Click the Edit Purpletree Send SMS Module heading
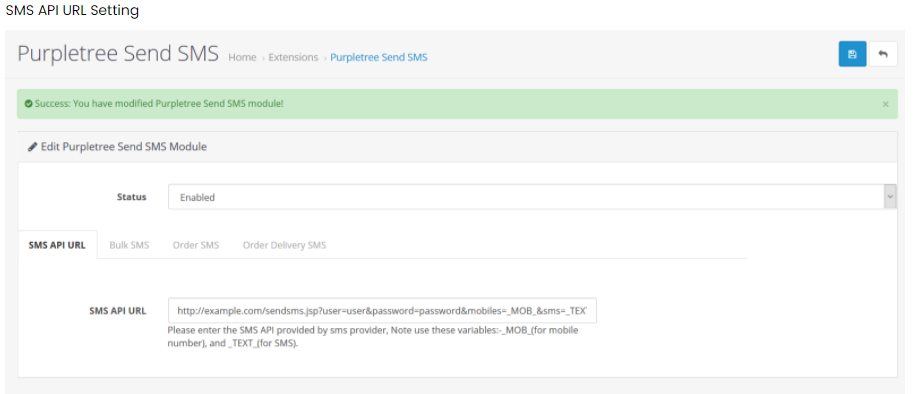 pos(124,147)
